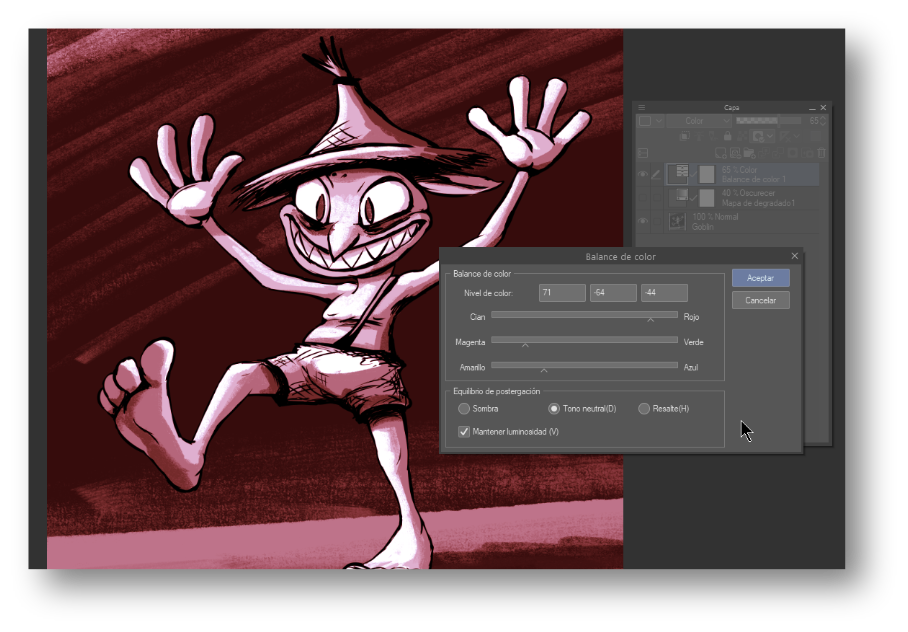This screenshot has width=908, height=632.
Task: Enable 'Mantener luminosidad (V)' checkbox
Action: click(464, 431)
